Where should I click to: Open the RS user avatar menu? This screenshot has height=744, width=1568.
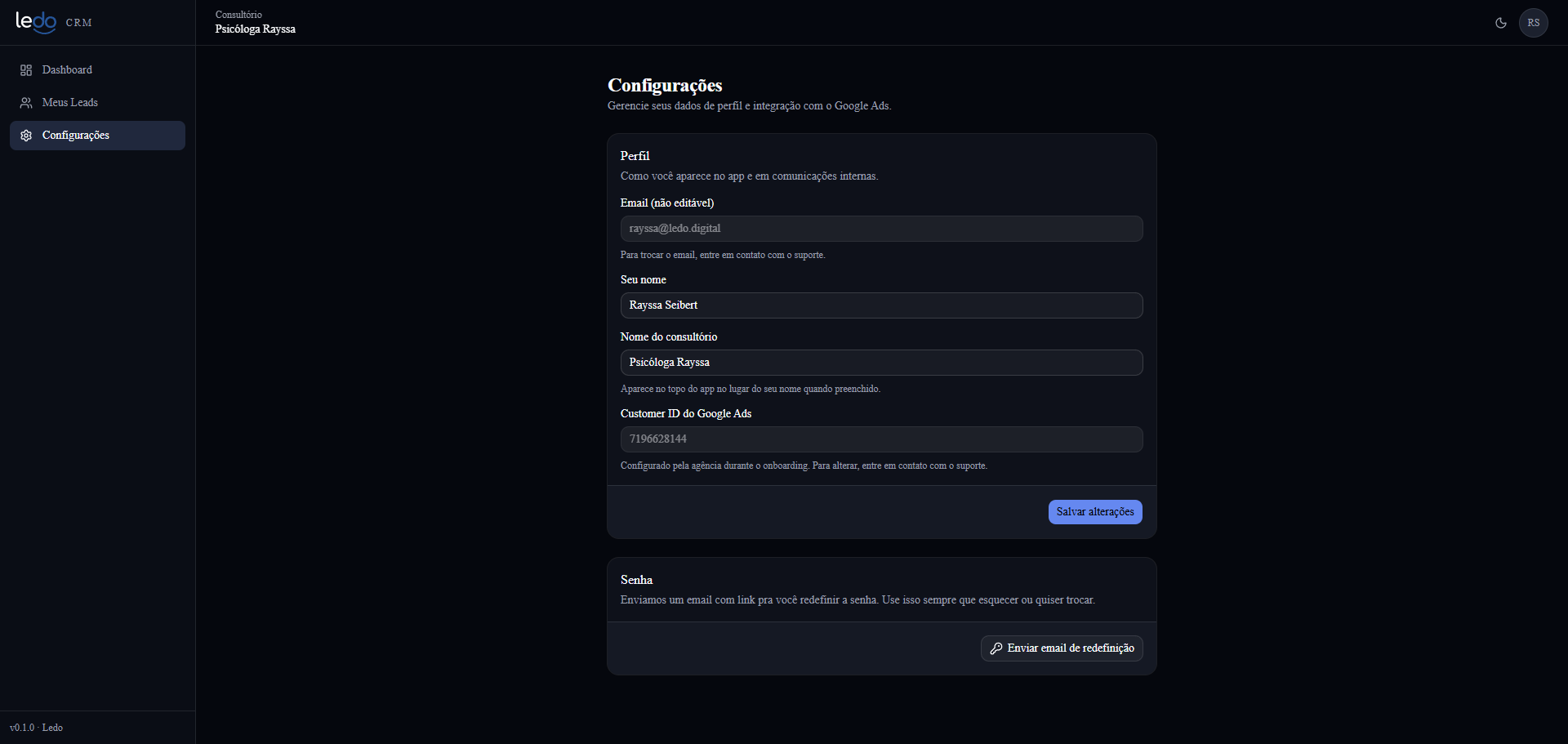[1534, 23]
